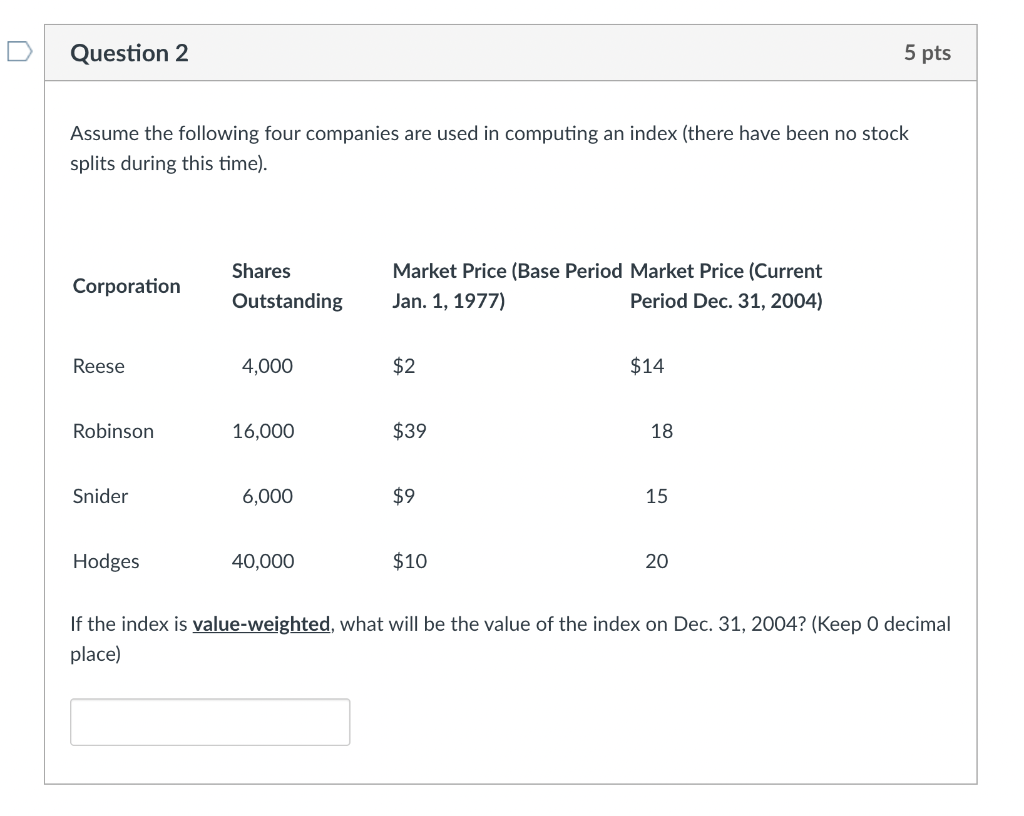The height and width of the screenshot is (816, 1024).
Task: Select the Corporation column header
Action: click(x=127, y=286)
